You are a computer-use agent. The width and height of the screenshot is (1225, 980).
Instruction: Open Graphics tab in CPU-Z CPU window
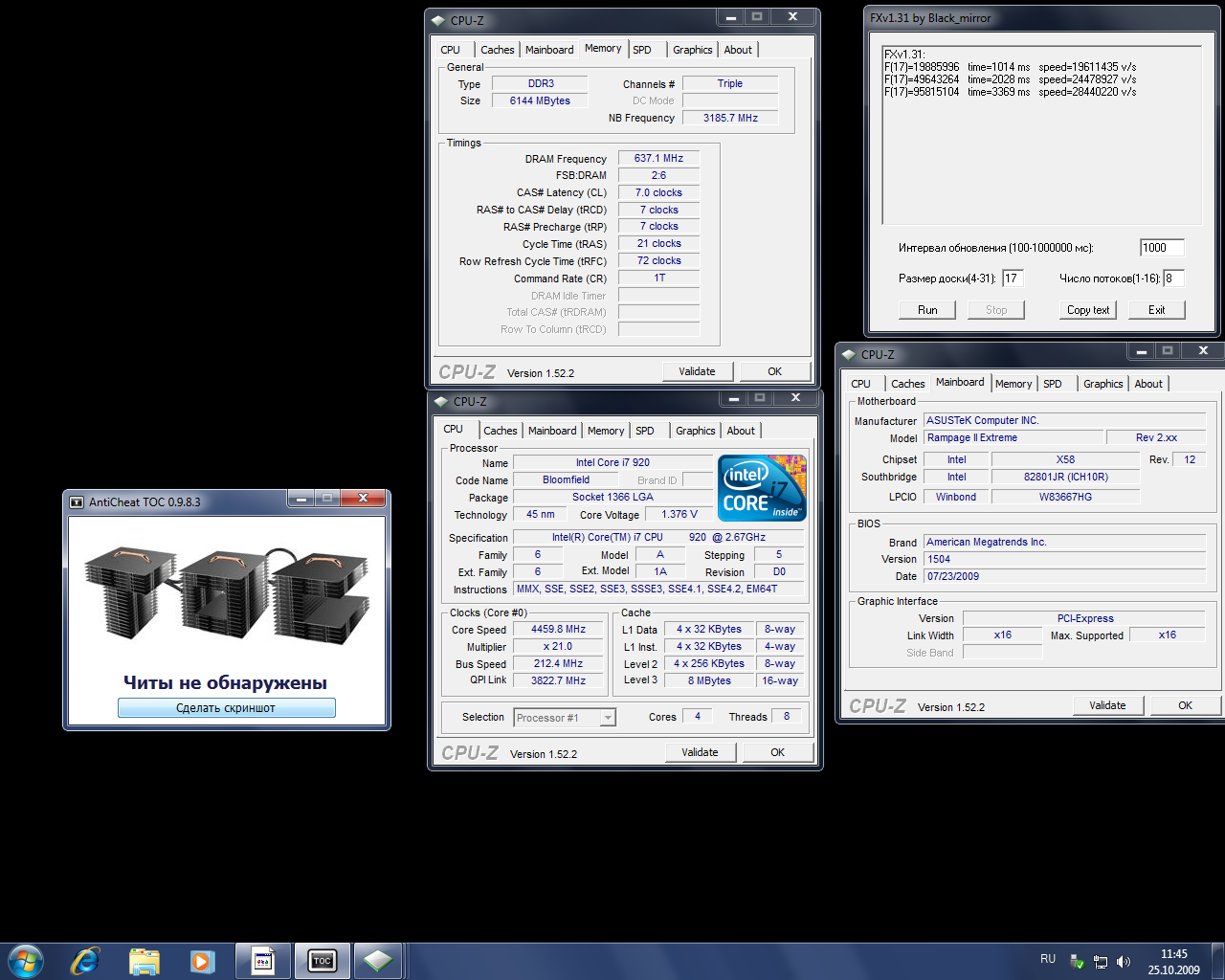(696, 431)
